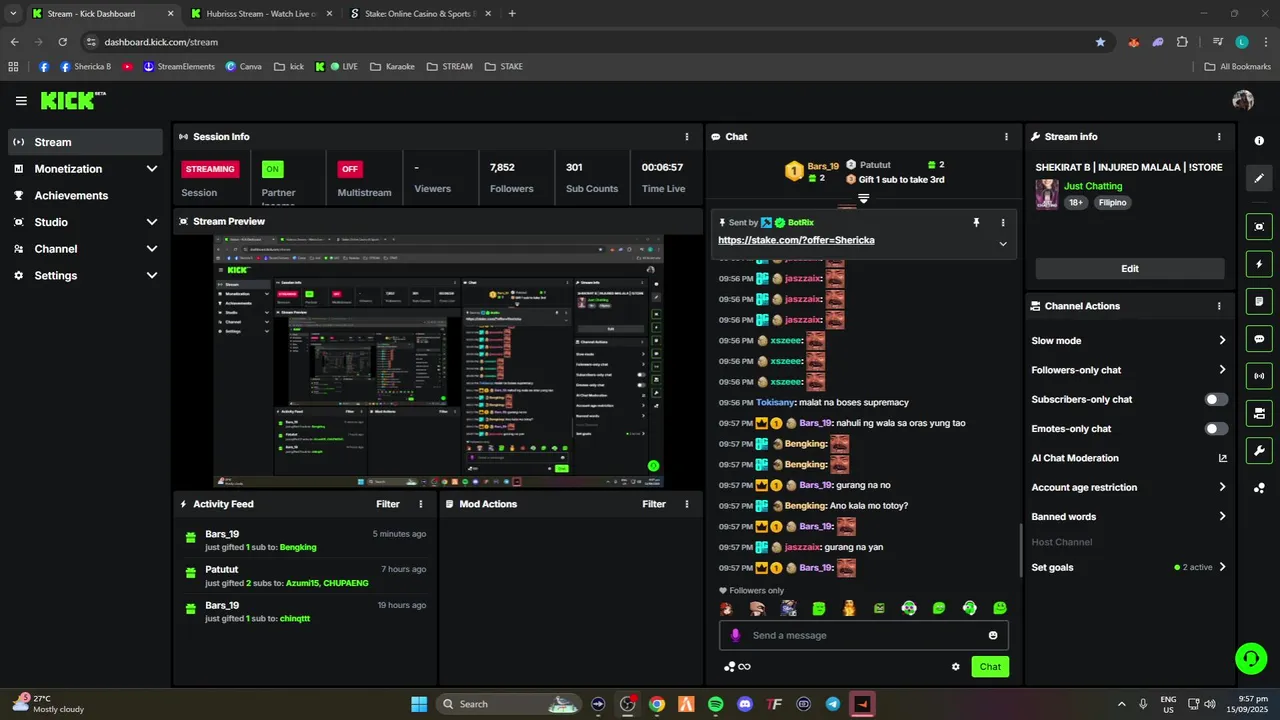Open the profile avatar at top right

click(1243, 100)
